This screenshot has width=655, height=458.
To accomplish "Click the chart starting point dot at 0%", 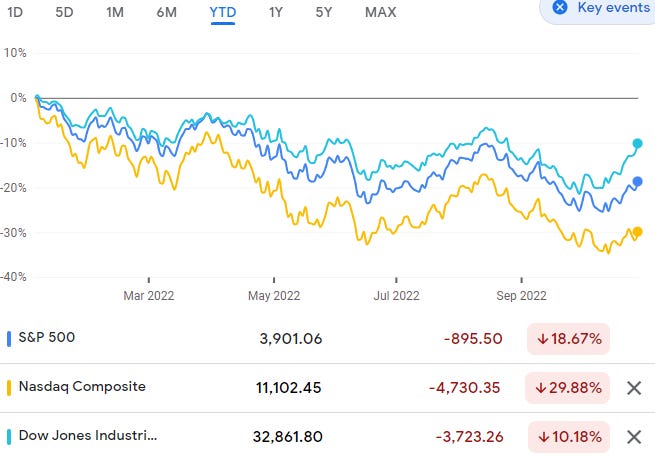I will 37,98.
